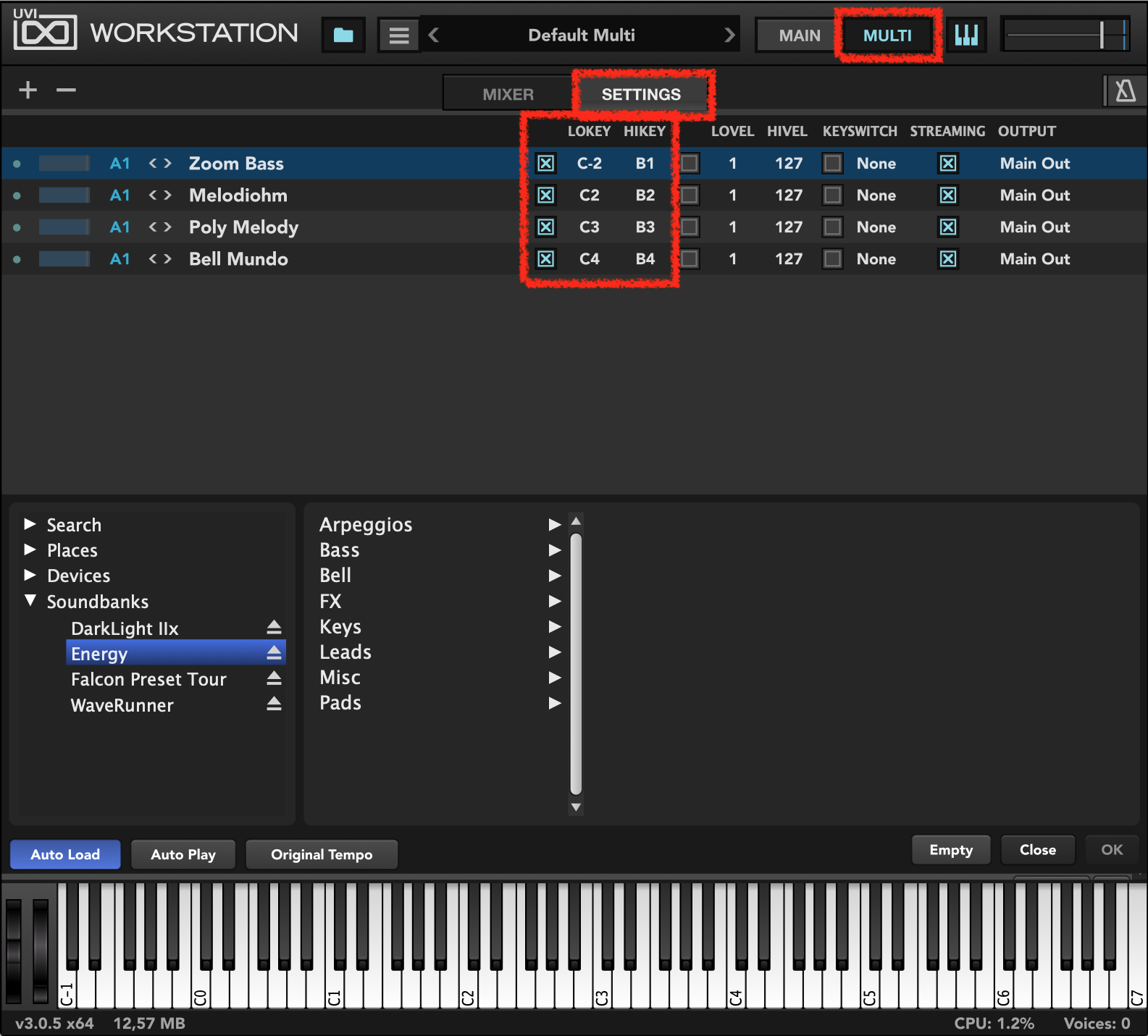Click the OK button

click(x=1112, y=850)
